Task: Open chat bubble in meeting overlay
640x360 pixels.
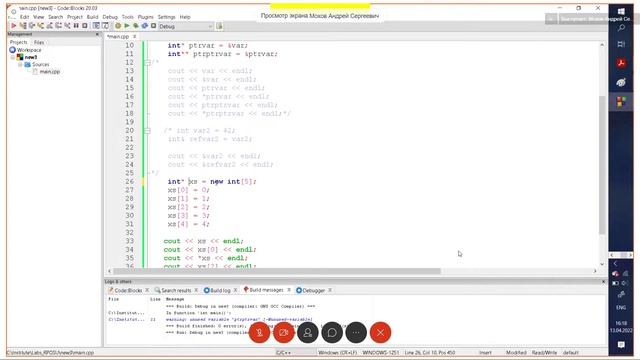Action: pos(332,333)
